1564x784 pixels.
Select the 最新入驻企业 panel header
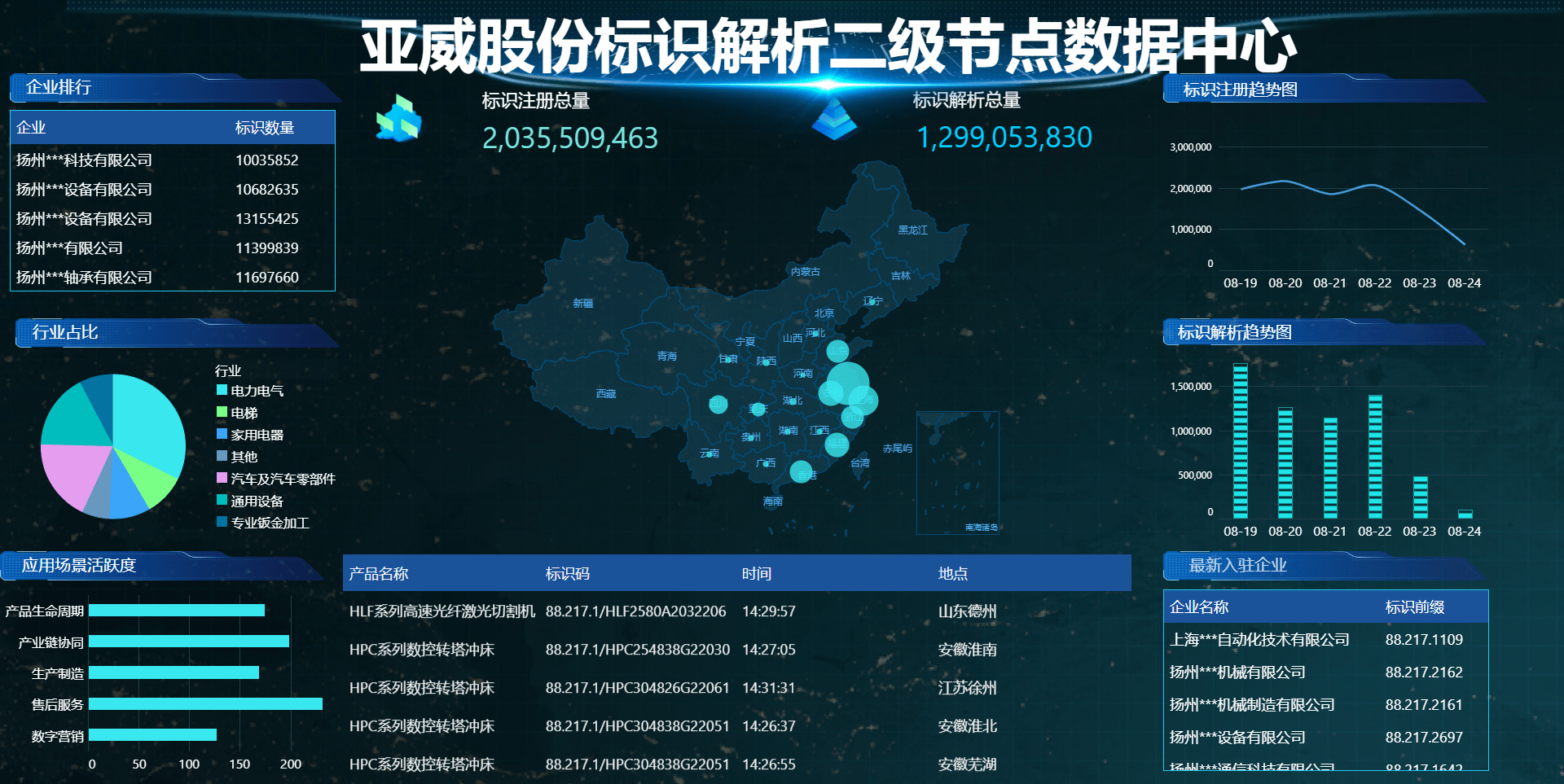point(1325,565)
